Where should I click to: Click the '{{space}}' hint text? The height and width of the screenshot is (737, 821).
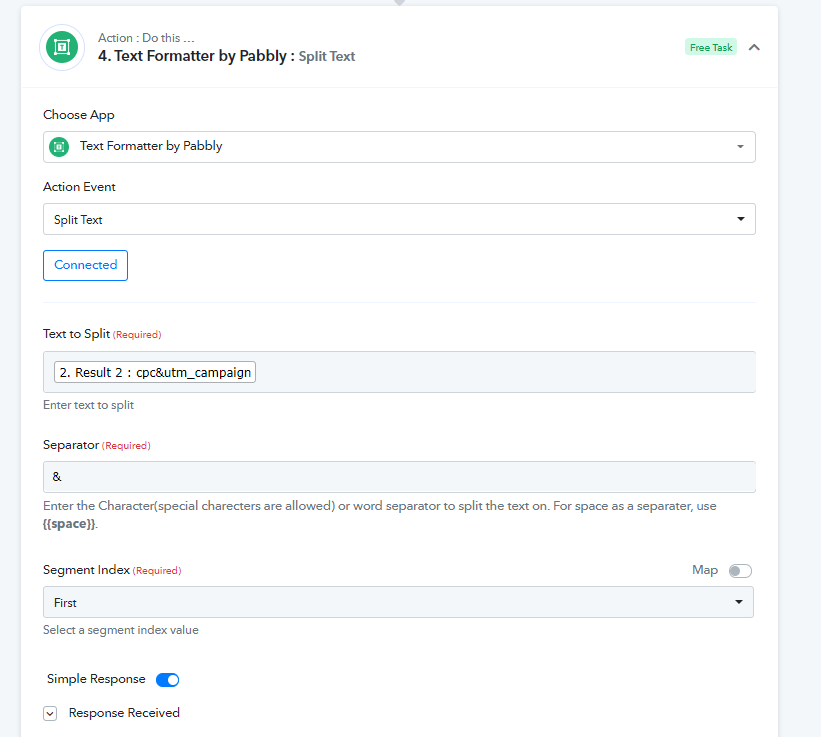(x=69, y=524)
